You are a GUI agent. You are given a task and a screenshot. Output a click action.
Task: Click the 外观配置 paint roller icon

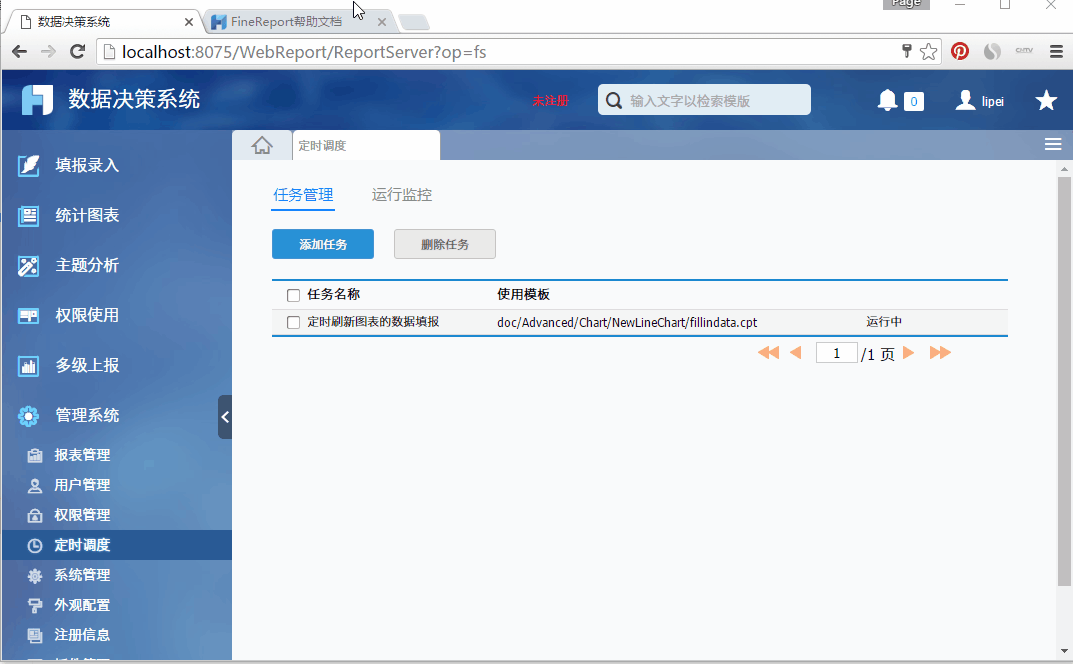(x=35, y=606)
